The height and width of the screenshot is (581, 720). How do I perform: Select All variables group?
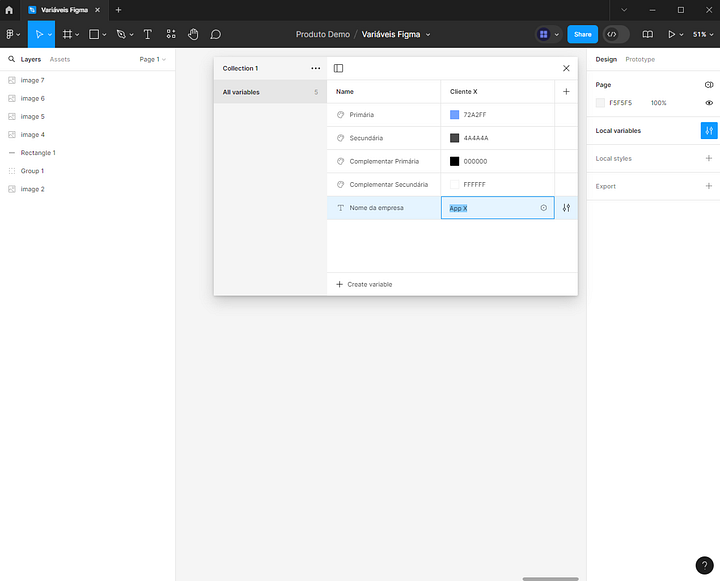point(270,92)
